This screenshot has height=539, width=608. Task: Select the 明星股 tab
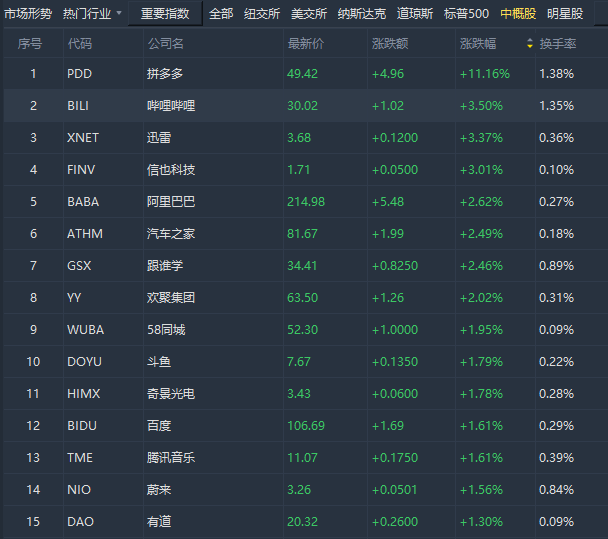(x=565, y=14)
